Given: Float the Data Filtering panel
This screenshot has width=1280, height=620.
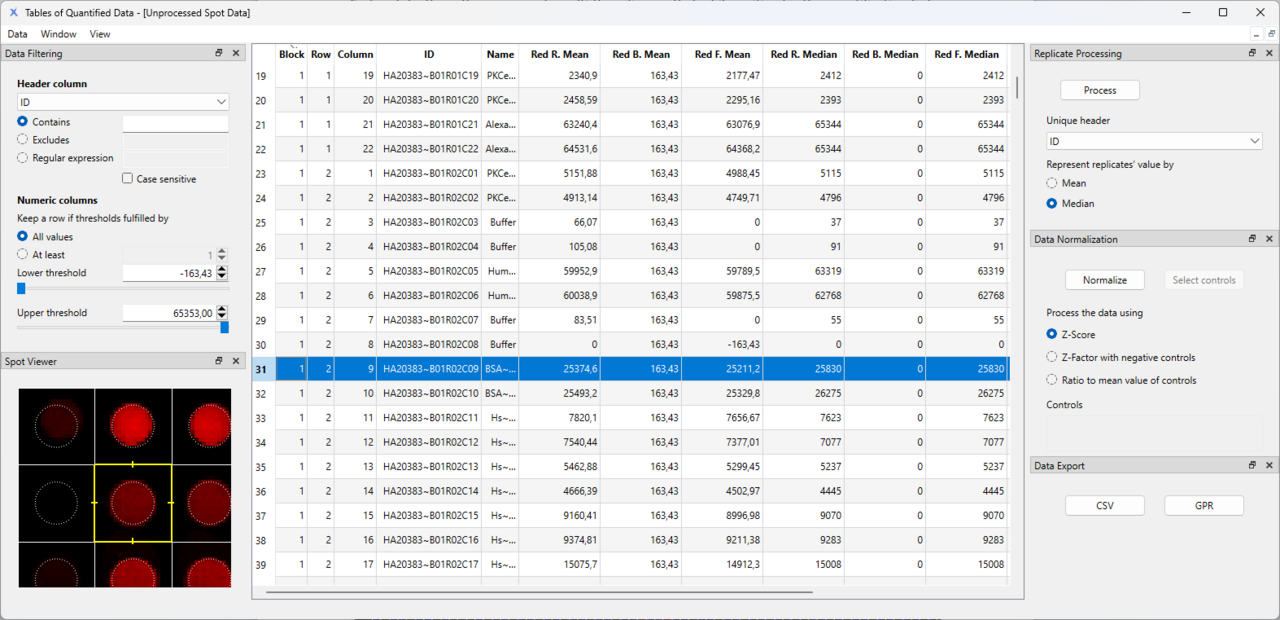Looking at the screenshot, I should click(218, 53).
